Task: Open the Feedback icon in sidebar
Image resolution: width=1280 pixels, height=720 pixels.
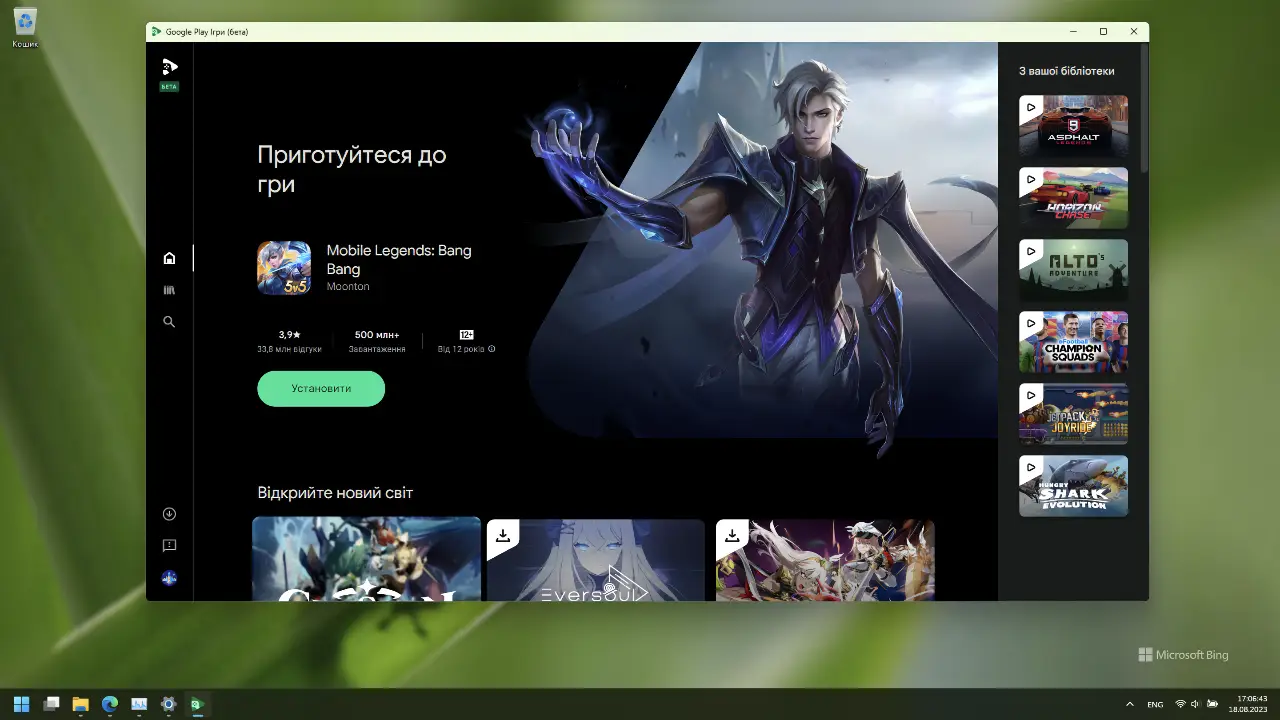Action: [169, 546]
